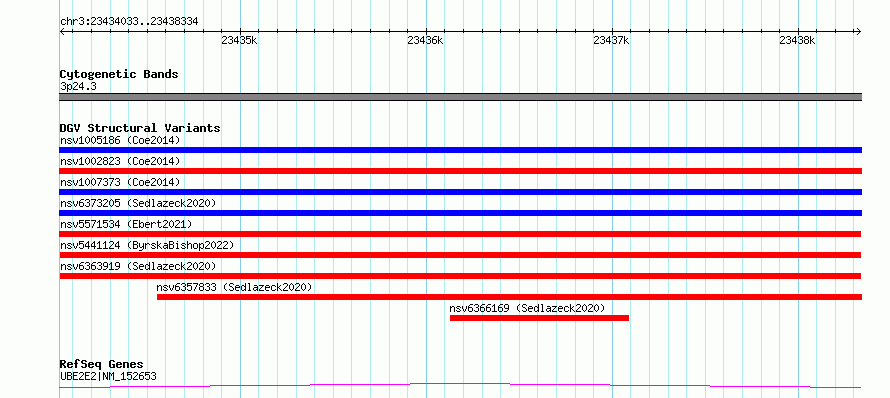Click the nsv1005186 (Coe2014) label
The width and height of the screenshot is (890, 398).
(x=120, y=140)
